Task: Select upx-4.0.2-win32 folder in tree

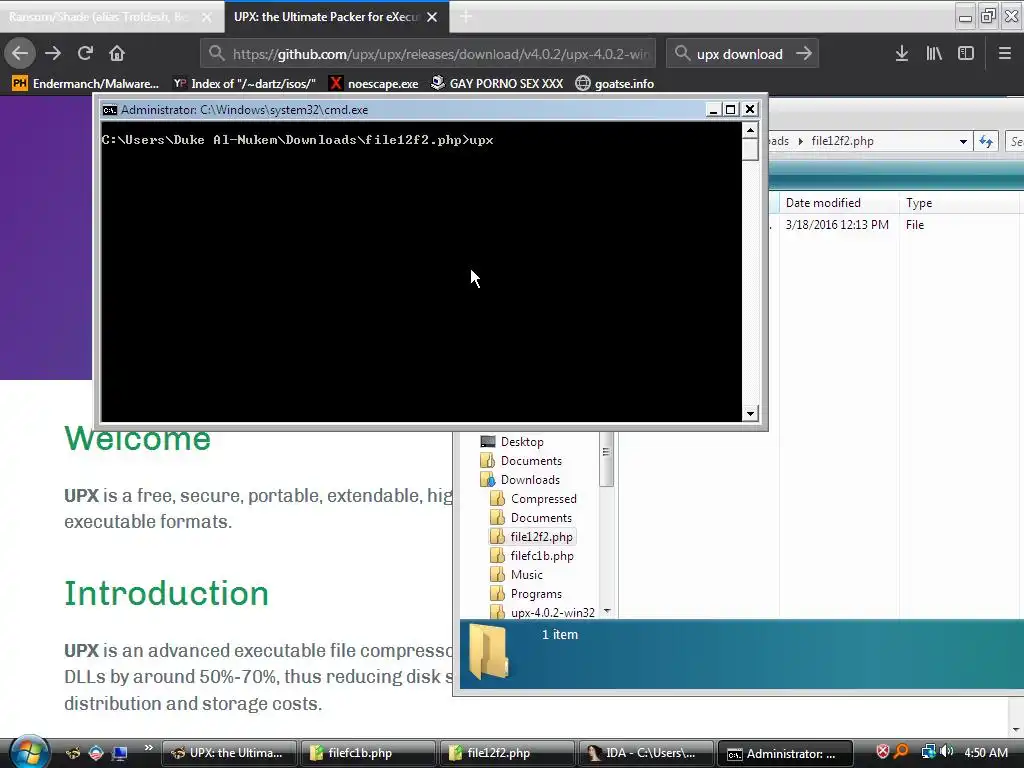Action: coord(543,613)
